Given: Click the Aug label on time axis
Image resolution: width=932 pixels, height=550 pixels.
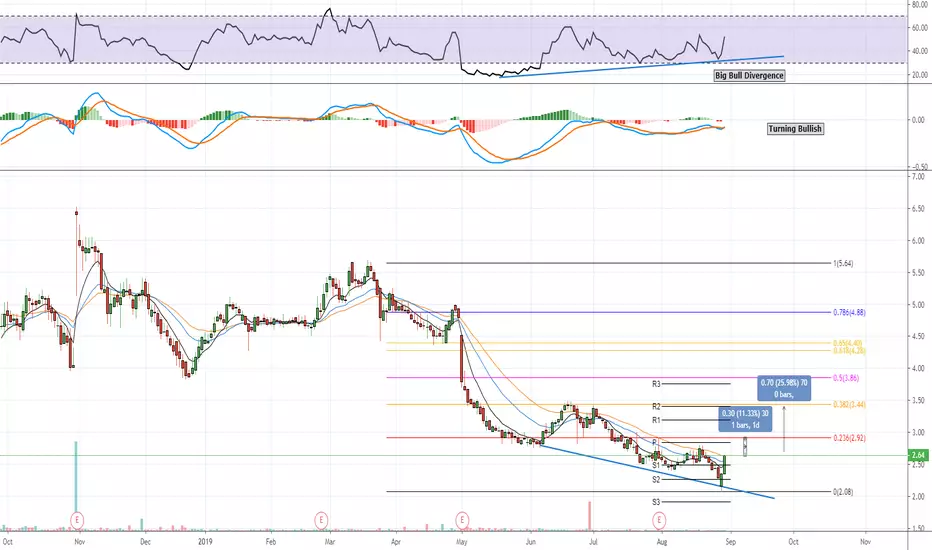Looking at the screenshot, I should pyautogui.click(x=662, y=542).
